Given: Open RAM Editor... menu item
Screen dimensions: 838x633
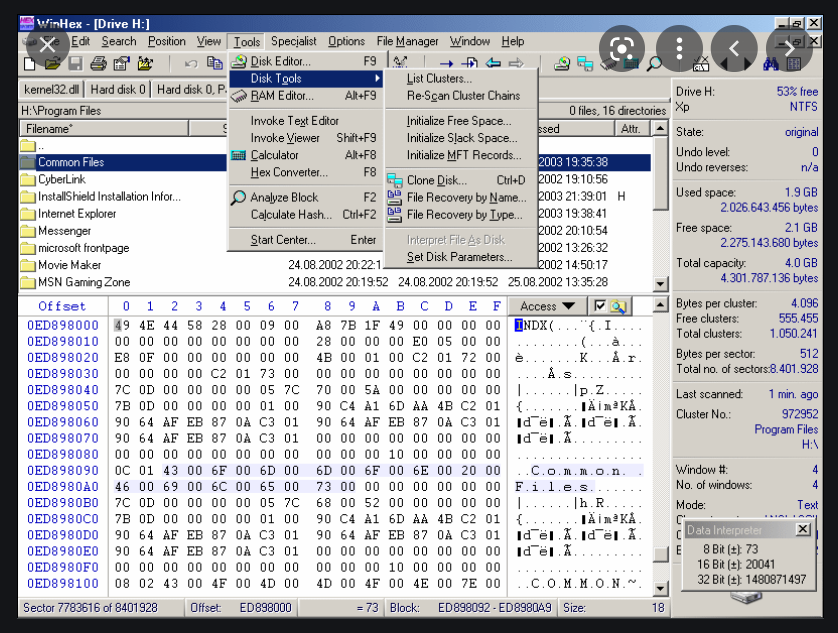Looking at the screenshot, I should (x=306, y=96).
